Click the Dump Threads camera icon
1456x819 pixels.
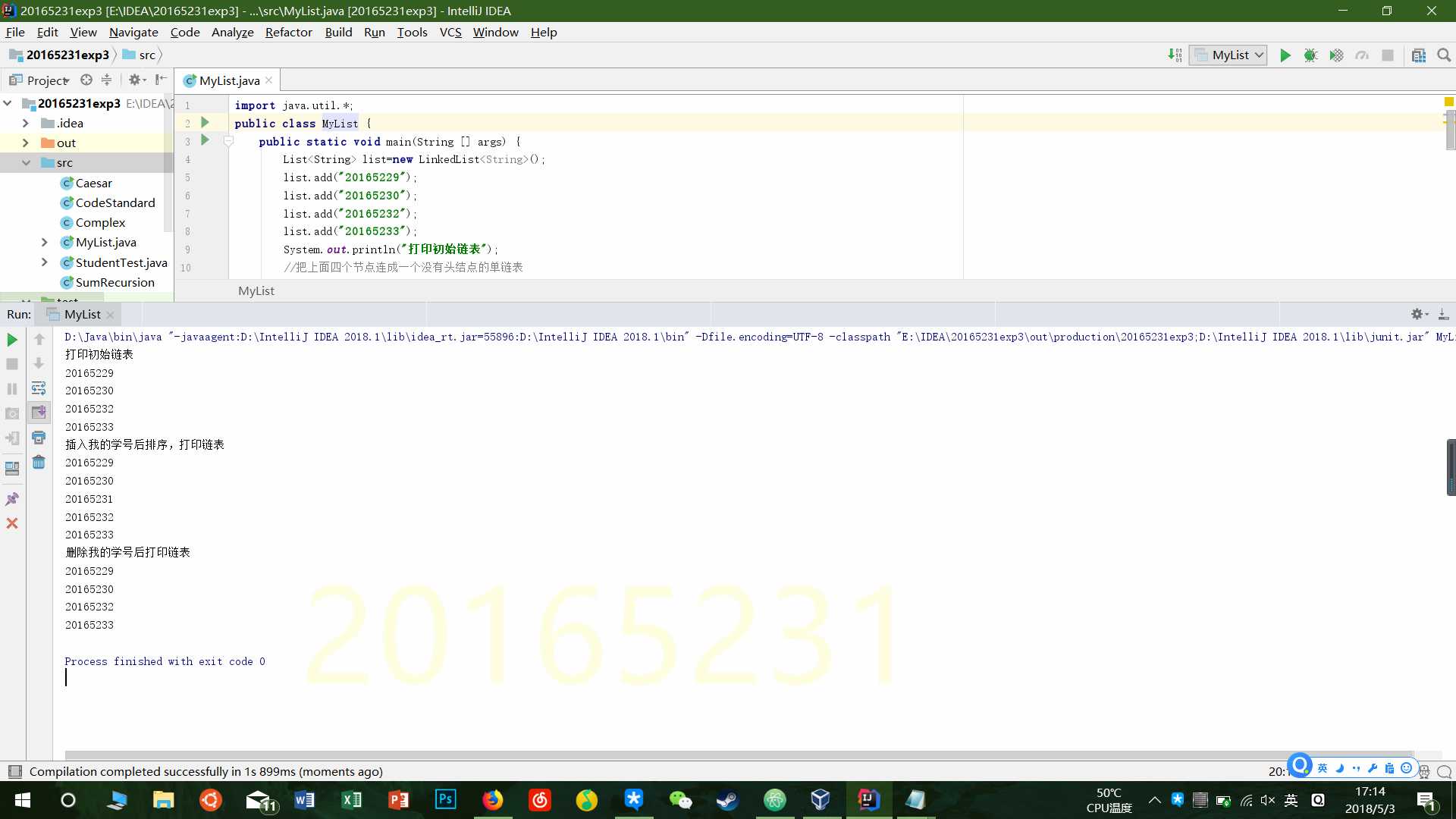pos(12,413)
